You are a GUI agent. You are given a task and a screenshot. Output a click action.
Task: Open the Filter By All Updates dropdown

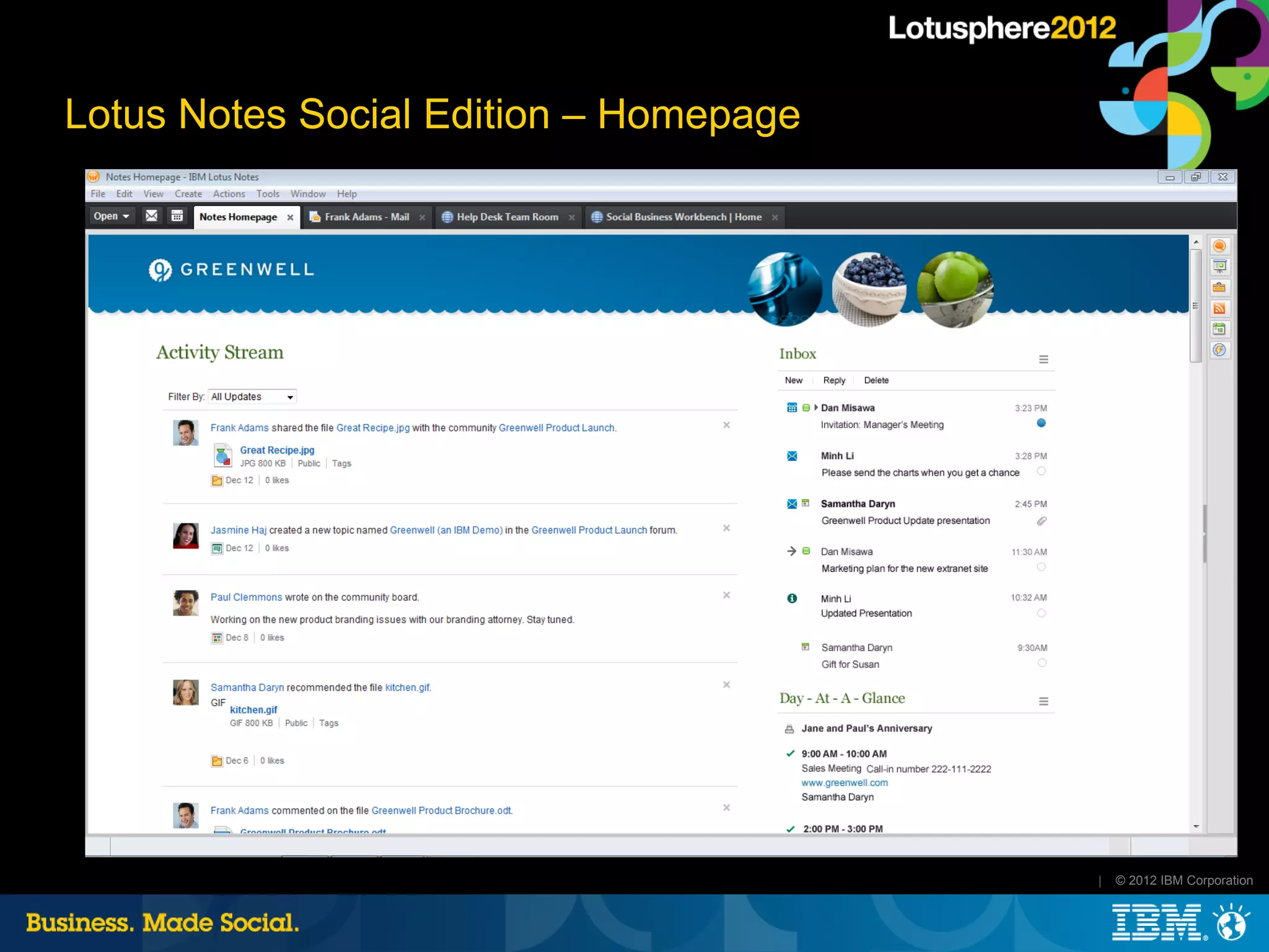252,396
